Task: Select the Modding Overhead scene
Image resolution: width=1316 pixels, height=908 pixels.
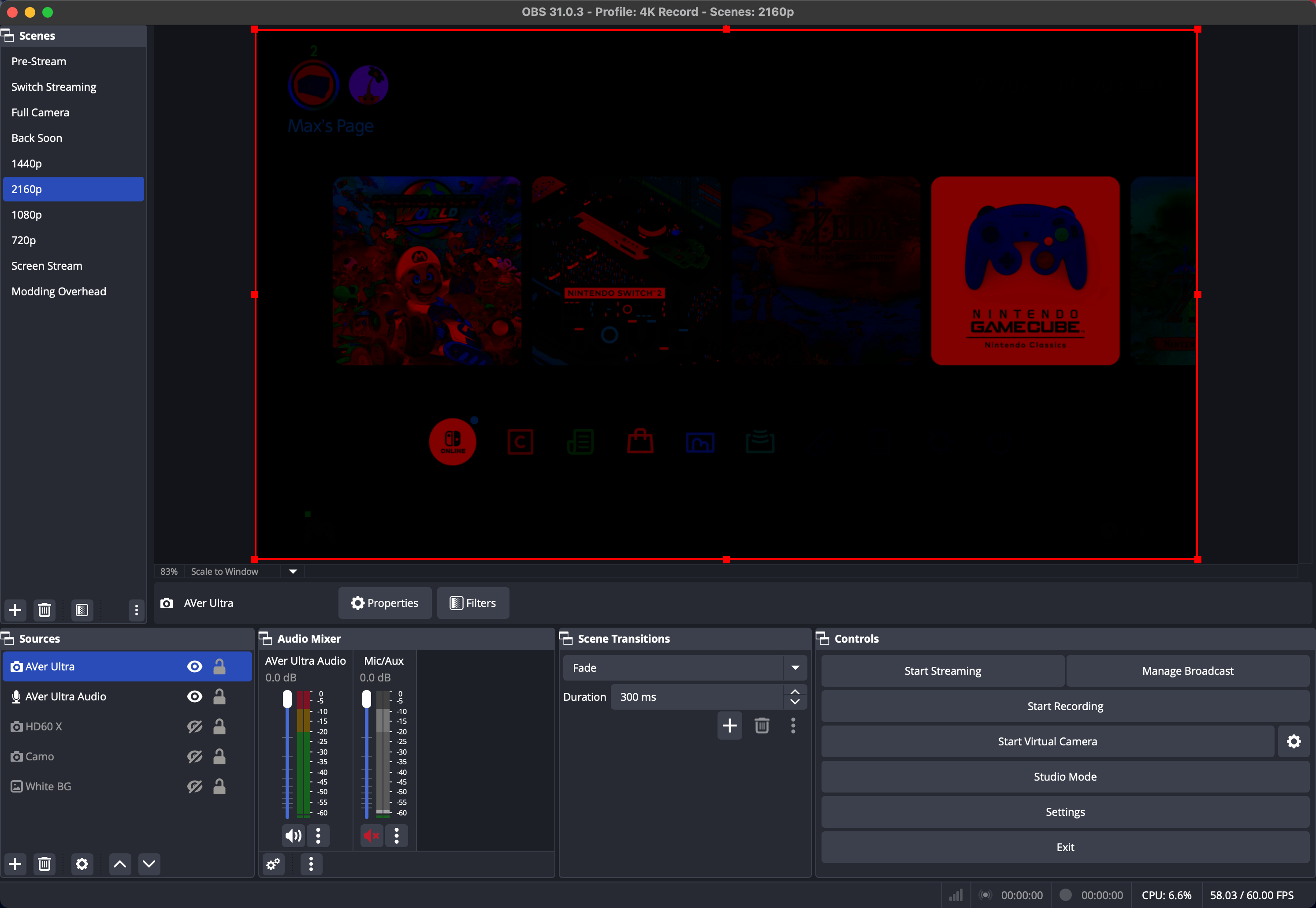Action: click(x=59, y=291)
